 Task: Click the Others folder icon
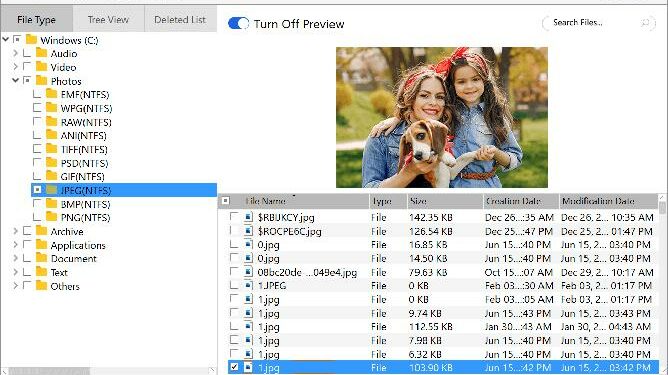[x=41, y=286]
